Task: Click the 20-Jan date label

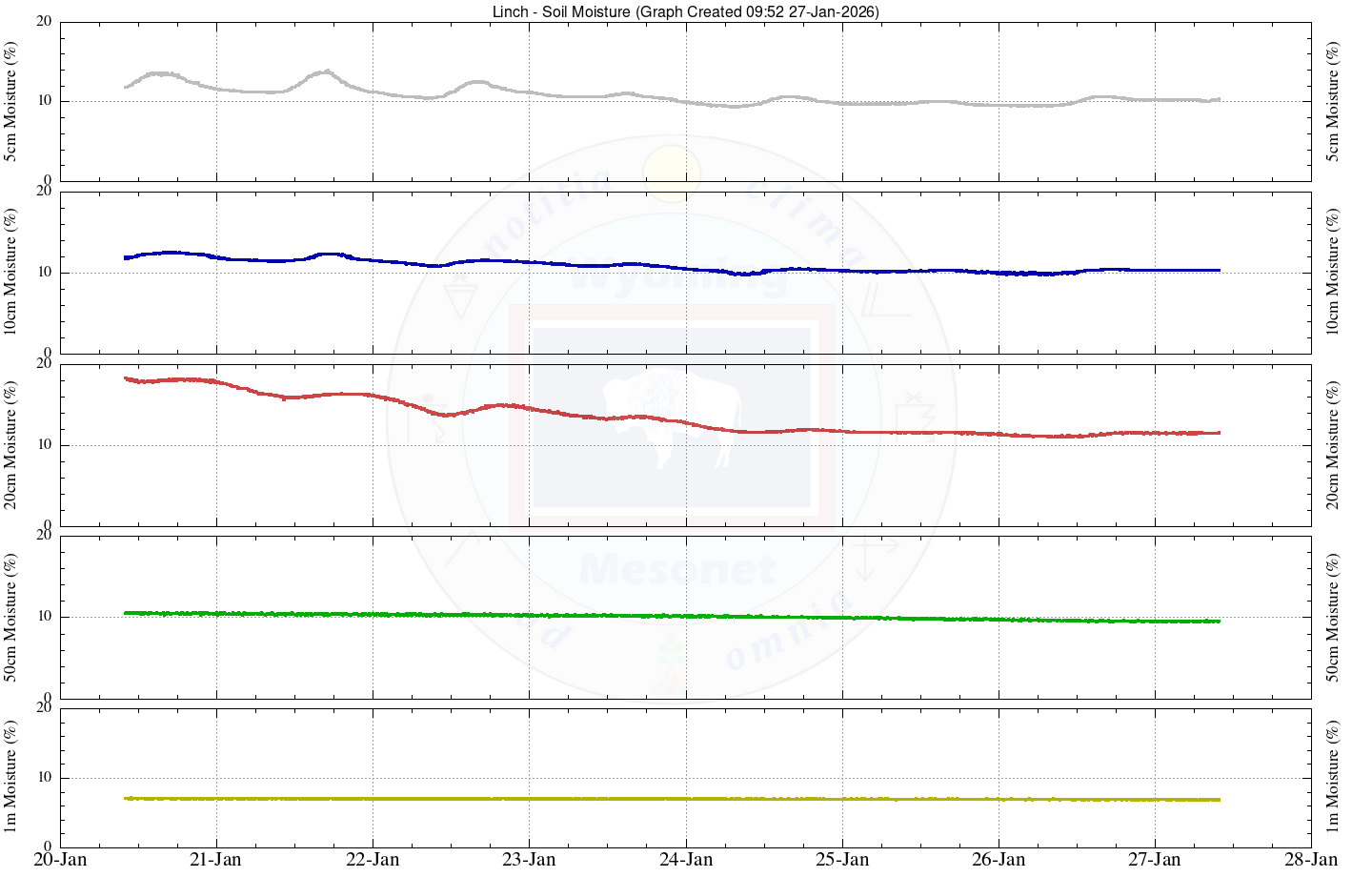Action: (x=60, y=860)
